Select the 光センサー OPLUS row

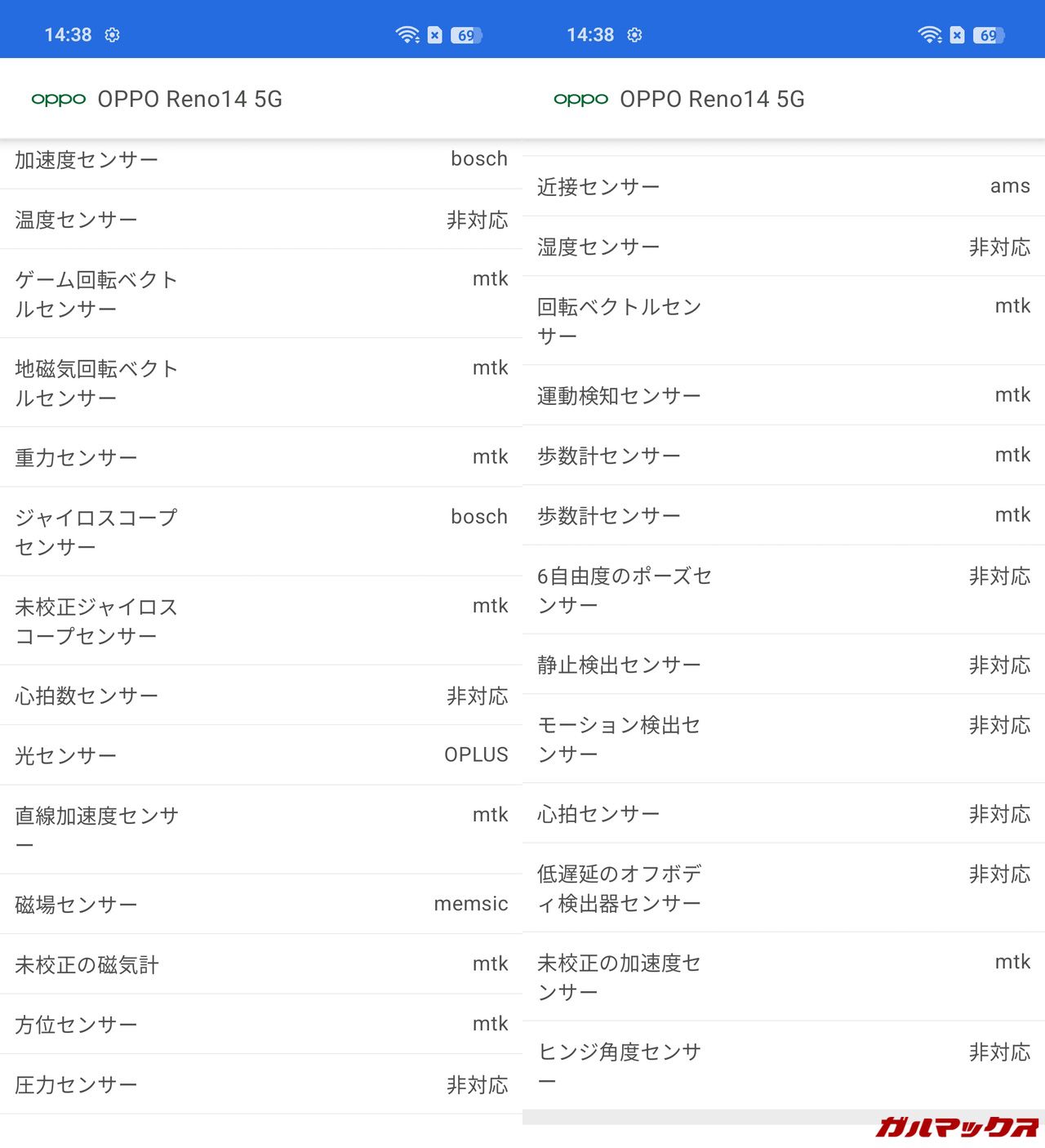(x=261, y=755)
